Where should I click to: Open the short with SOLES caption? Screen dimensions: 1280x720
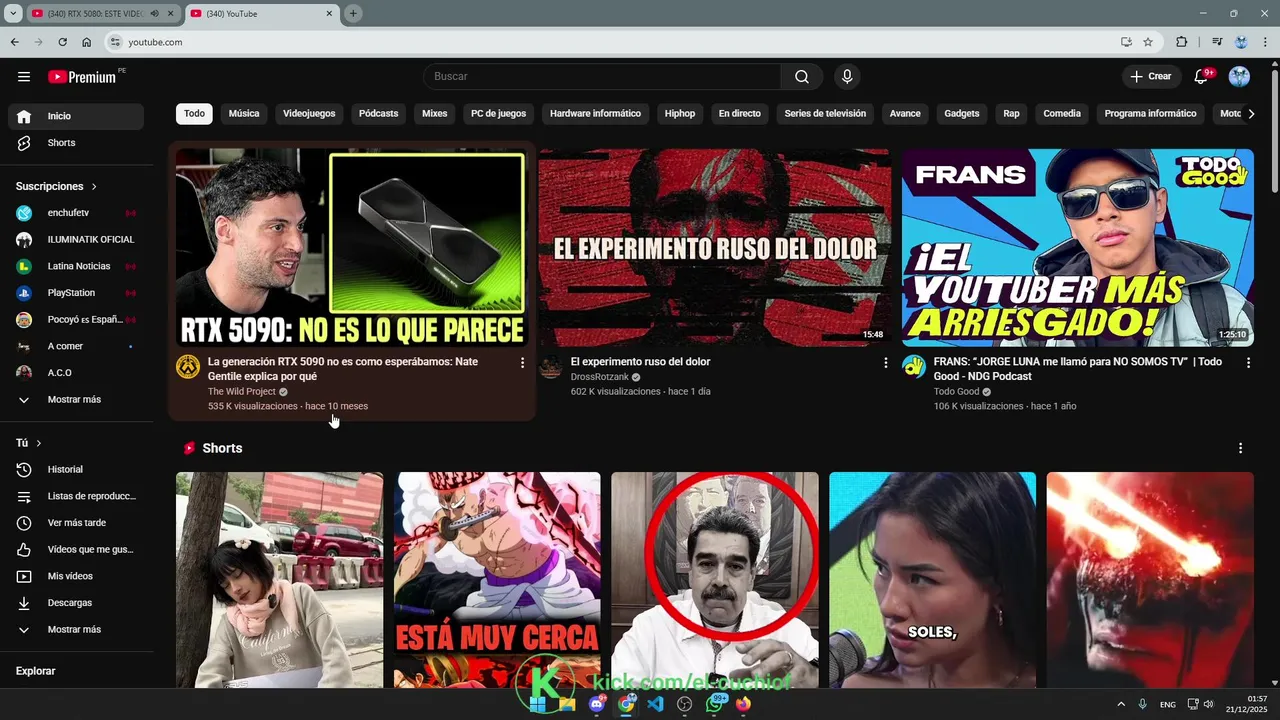coord(932,580)
